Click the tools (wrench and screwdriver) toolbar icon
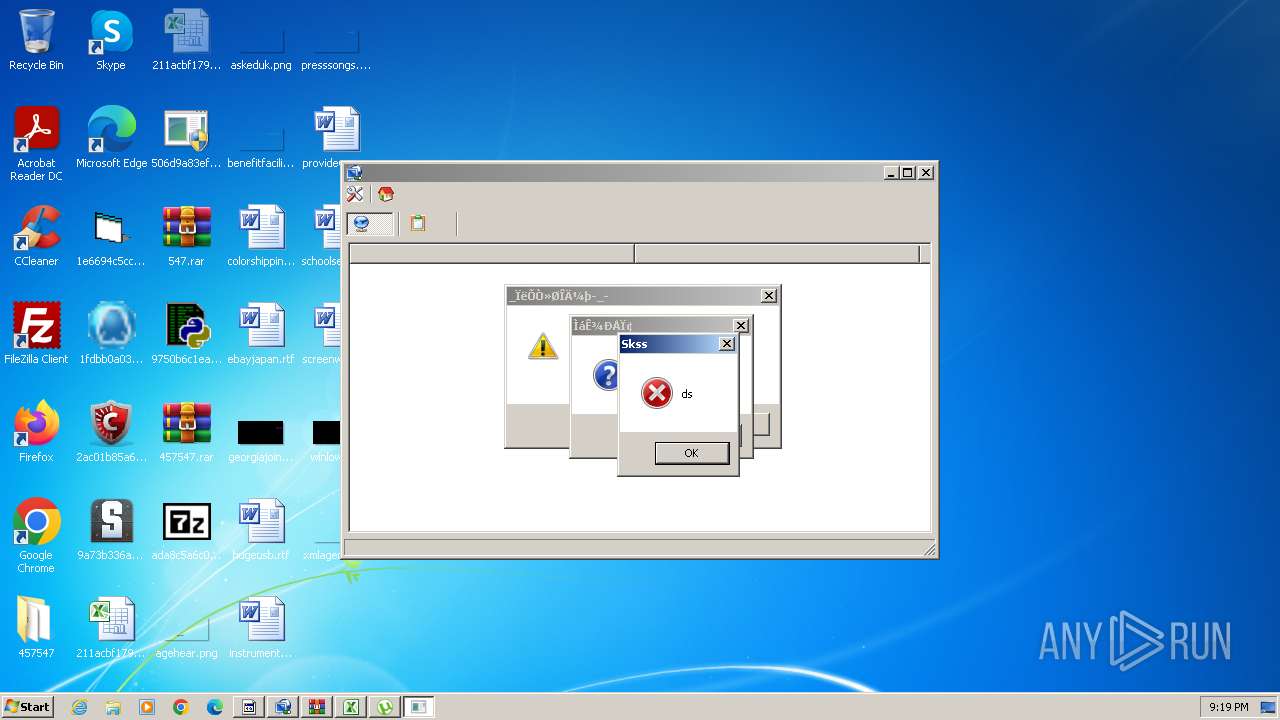This screenshot has height=720, width=1280. point(355,194)
